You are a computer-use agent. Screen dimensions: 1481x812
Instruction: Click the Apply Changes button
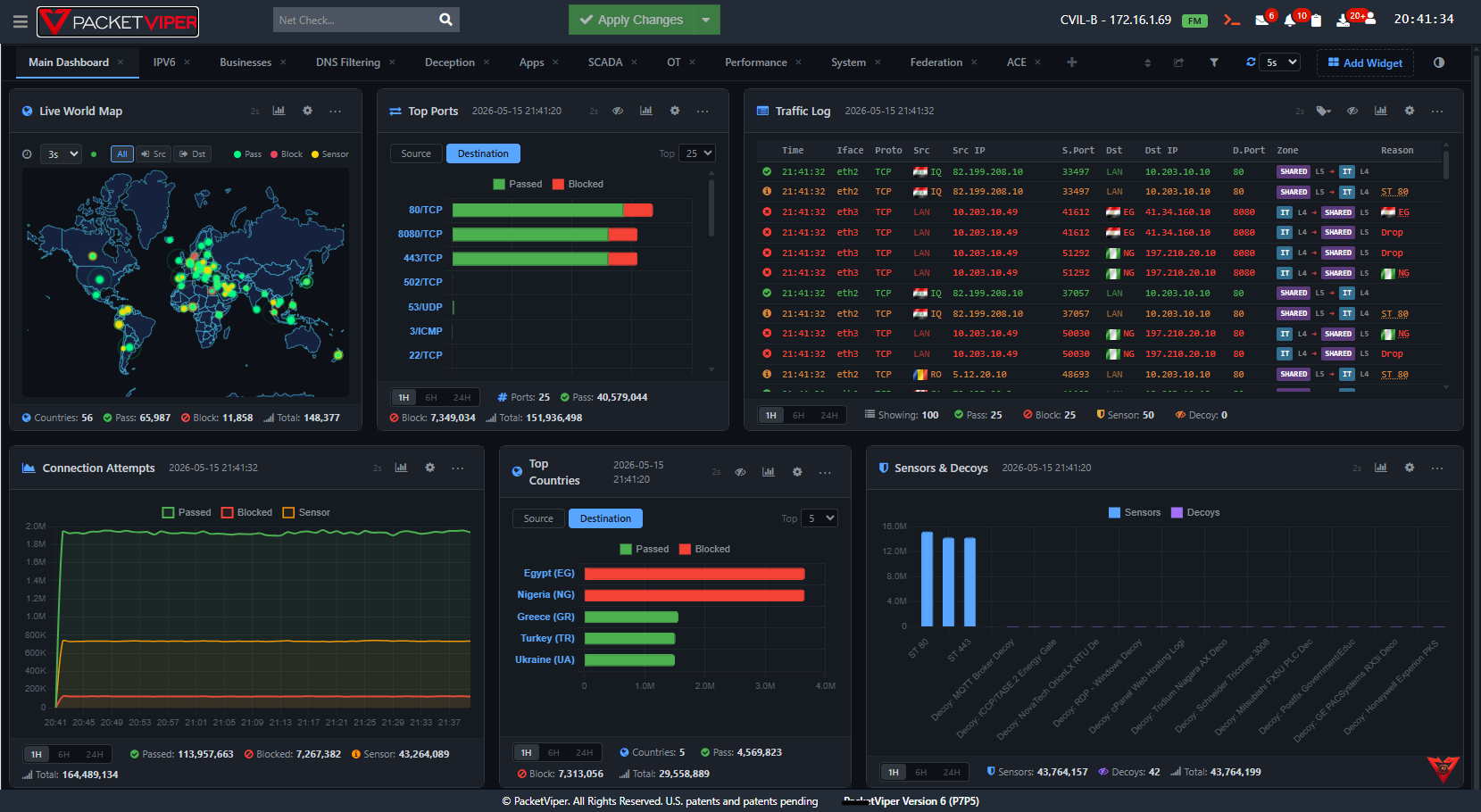(x=631, y=20)
